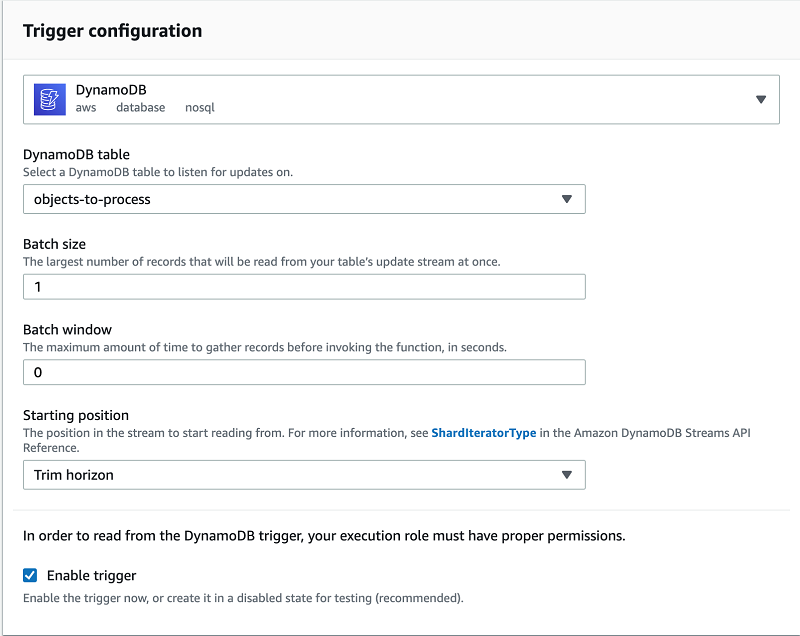Click the "database" tag under DynamoDB
The height and width of the screenshot is (636, 800).
[x=140, y=107]
